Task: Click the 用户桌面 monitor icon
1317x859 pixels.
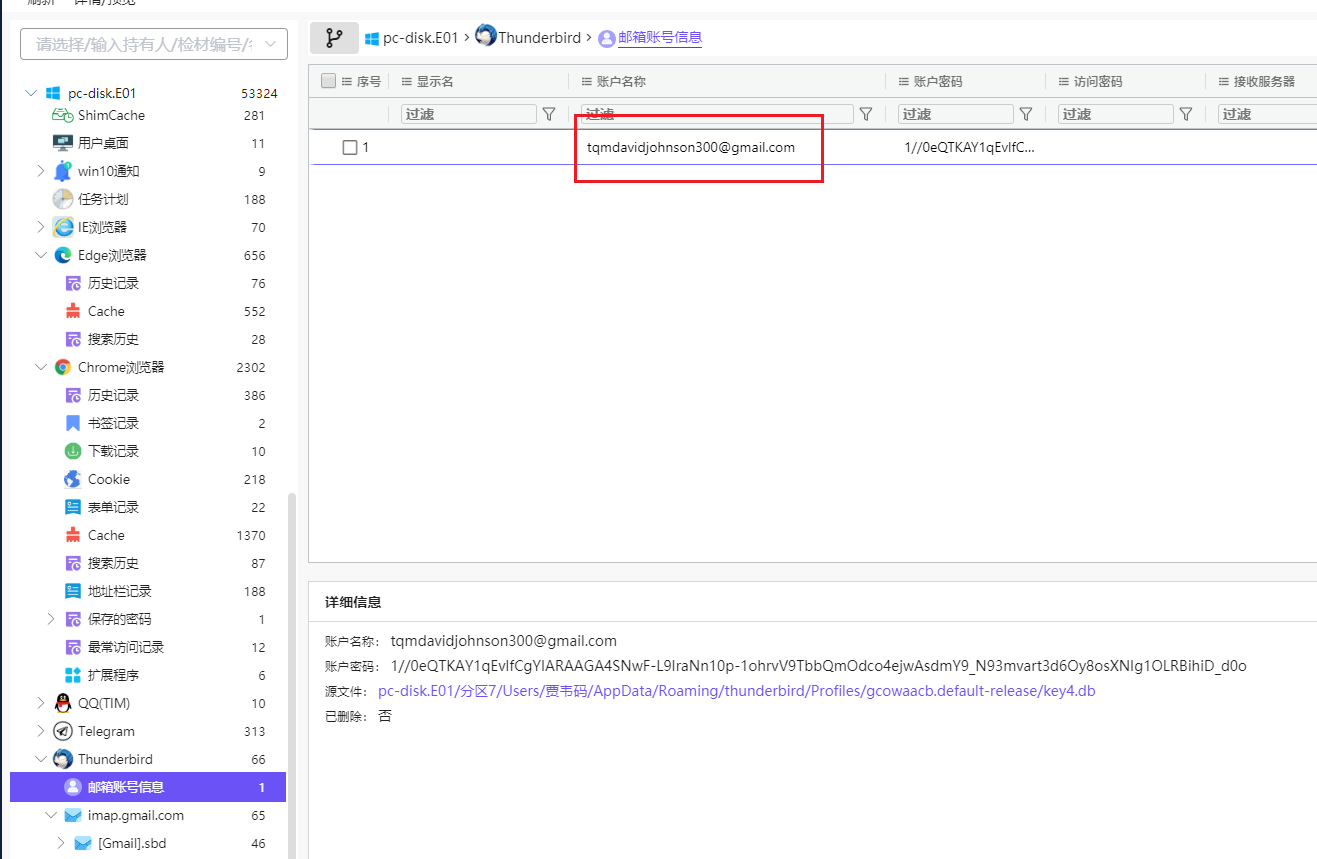Action: tap(62, 143)
